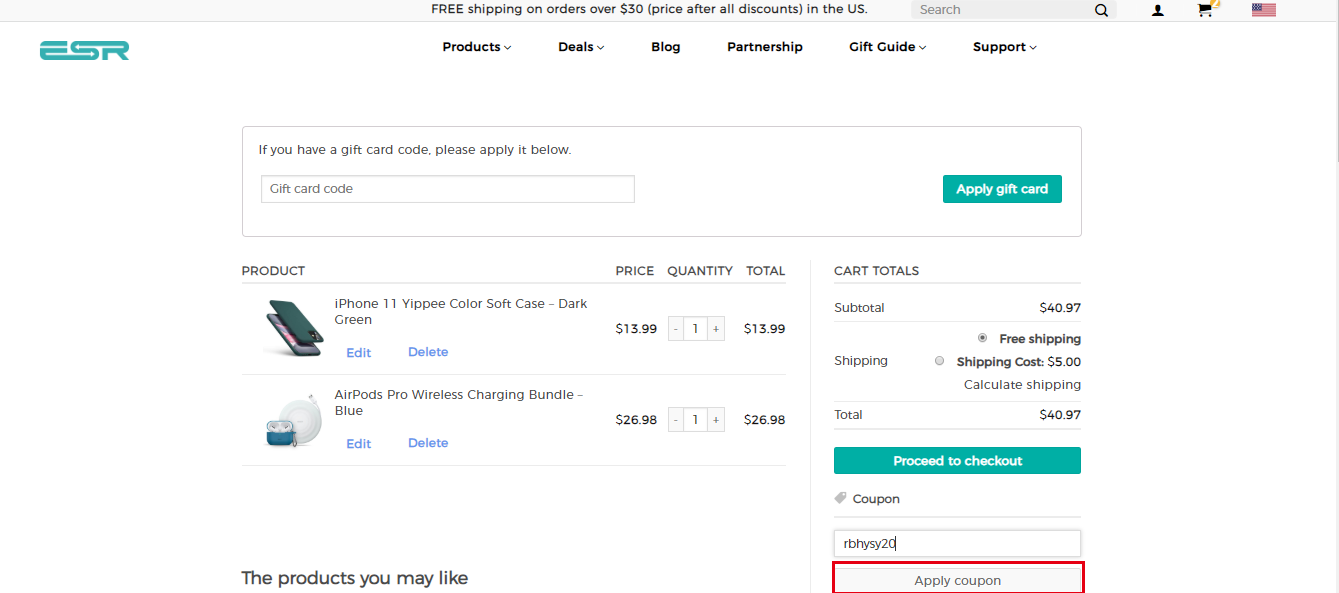Expand the Support menu

click(x=1005, y=47)
